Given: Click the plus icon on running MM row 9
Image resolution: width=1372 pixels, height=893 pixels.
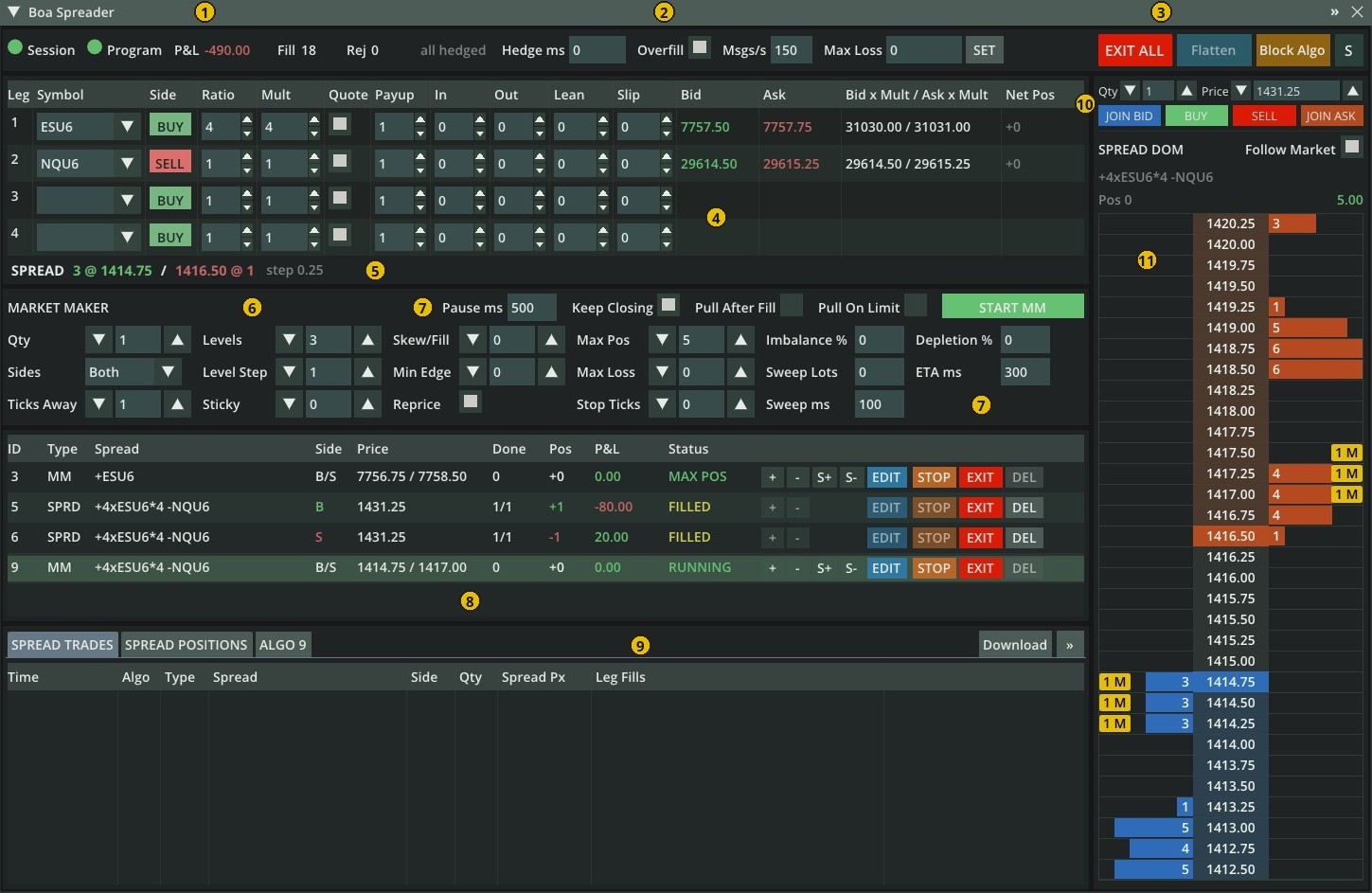Looking at the screenshot, I should coord(772,568).
